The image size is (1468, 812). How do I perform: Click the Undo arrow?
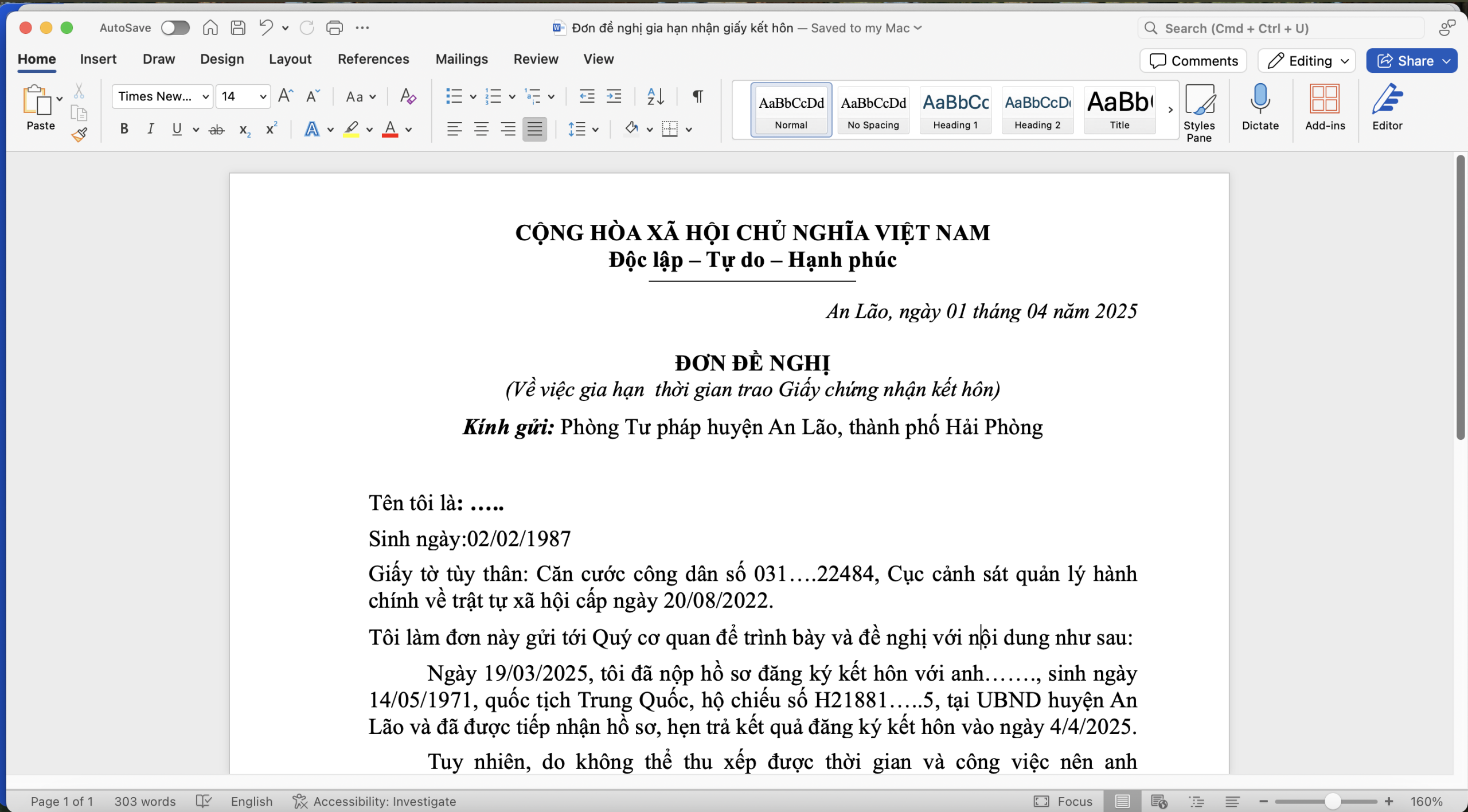(x=266, y=28)
